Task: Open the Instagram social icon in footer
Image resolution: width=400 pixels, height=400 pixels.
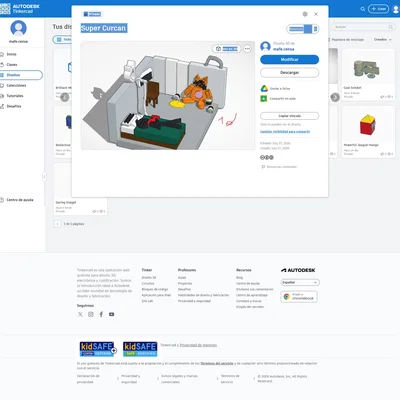Action: (91, 314)
